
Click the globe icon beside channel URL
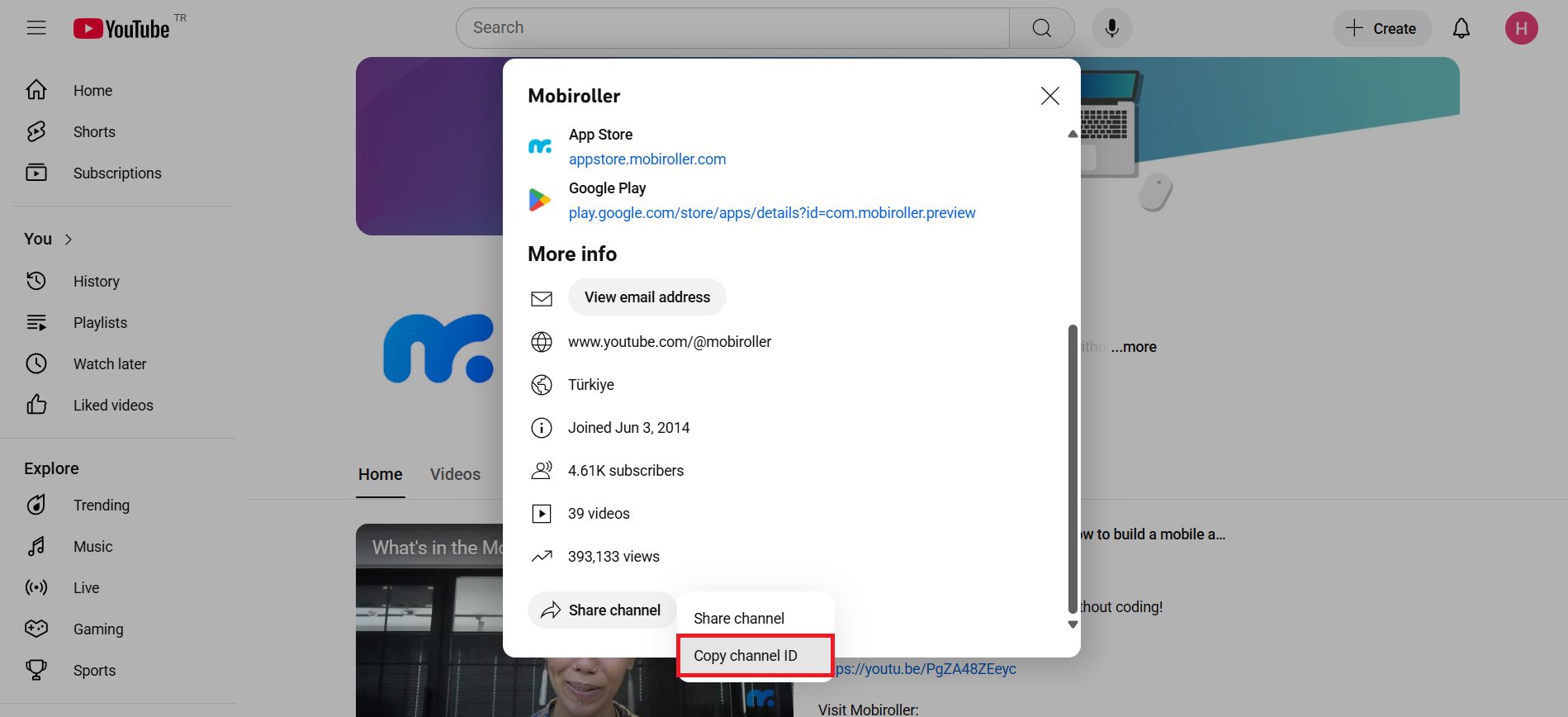pyautogui.click(x=542, y=342)
